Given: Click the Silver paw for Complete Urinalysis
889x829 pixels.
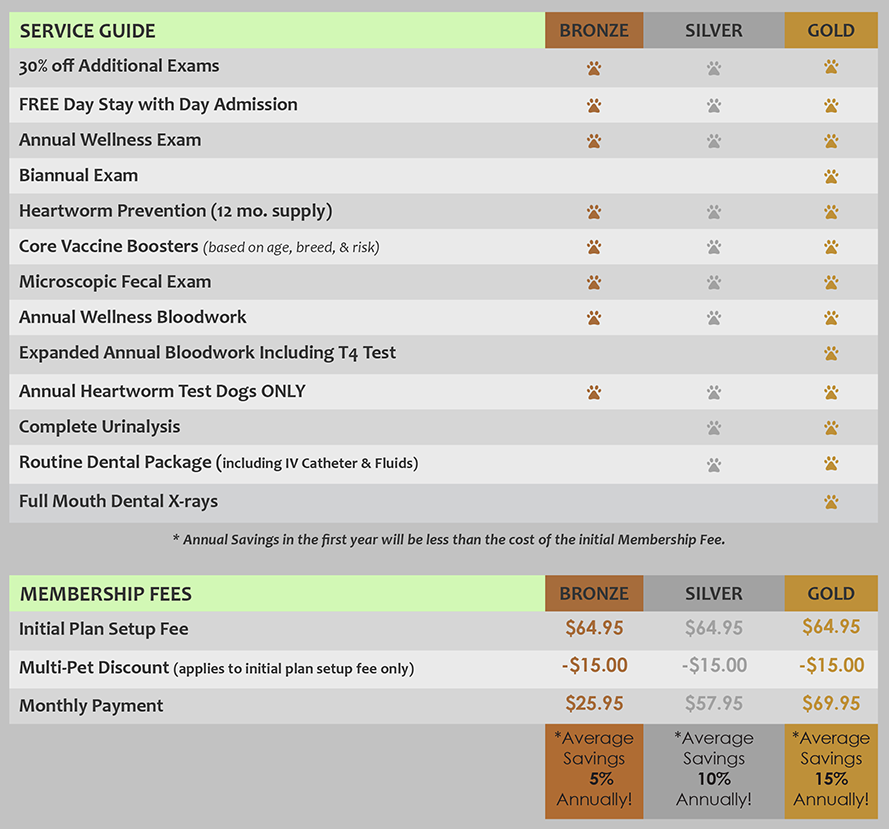Looking at the screenshot, I should click(x=714, y=428).
